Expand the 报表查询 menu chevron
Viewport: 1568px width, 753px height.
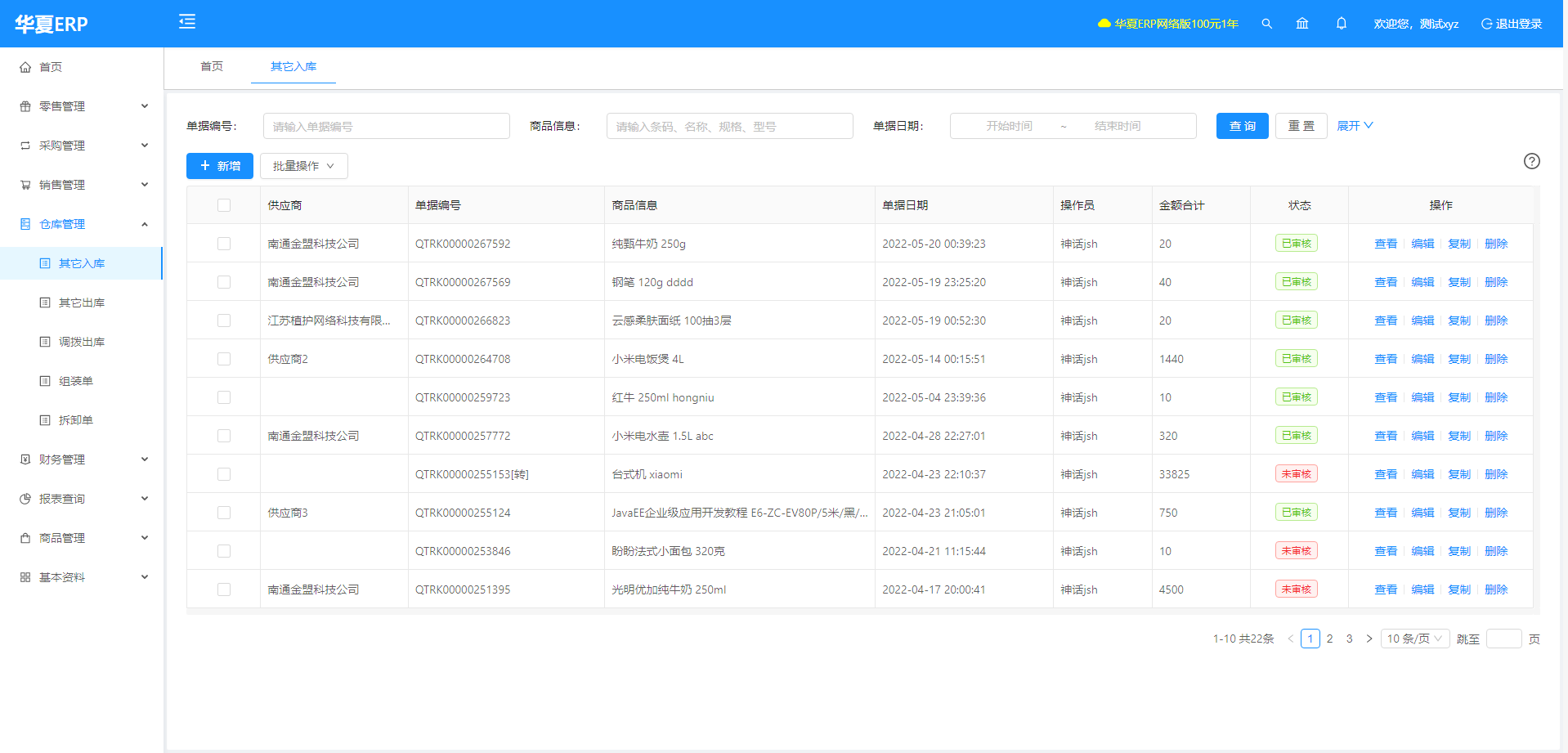[x=145, y=499]
